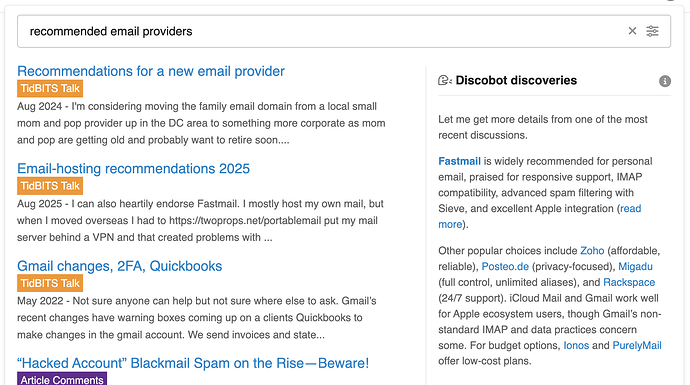Open the Zoho link

(592, 251)
